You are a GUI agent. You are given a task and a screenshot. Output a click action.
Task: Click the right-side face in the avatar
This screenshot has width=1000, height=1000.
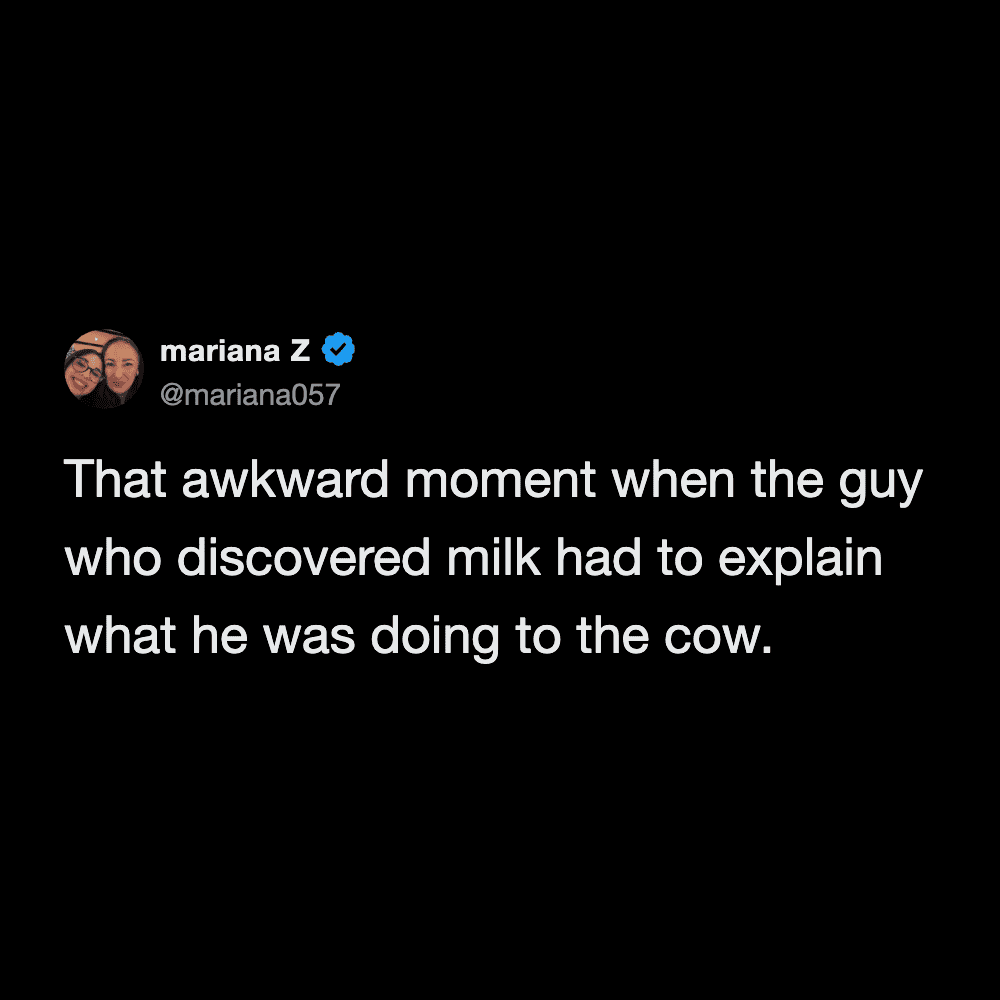(121, 368)
